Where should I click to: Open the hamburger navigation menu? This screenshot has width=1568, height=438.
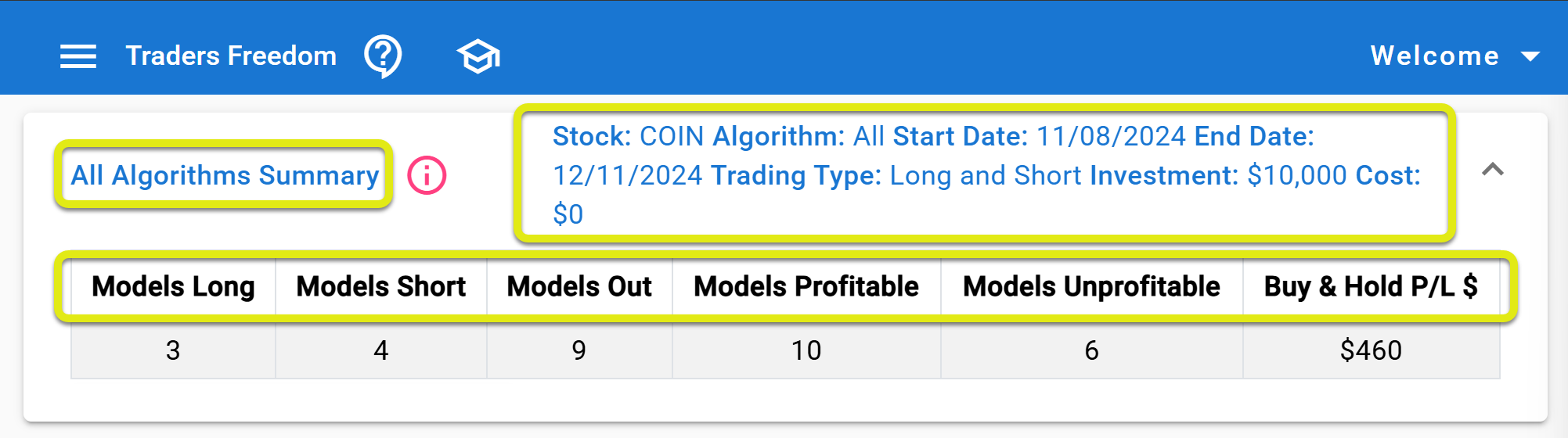click(78, 56)
